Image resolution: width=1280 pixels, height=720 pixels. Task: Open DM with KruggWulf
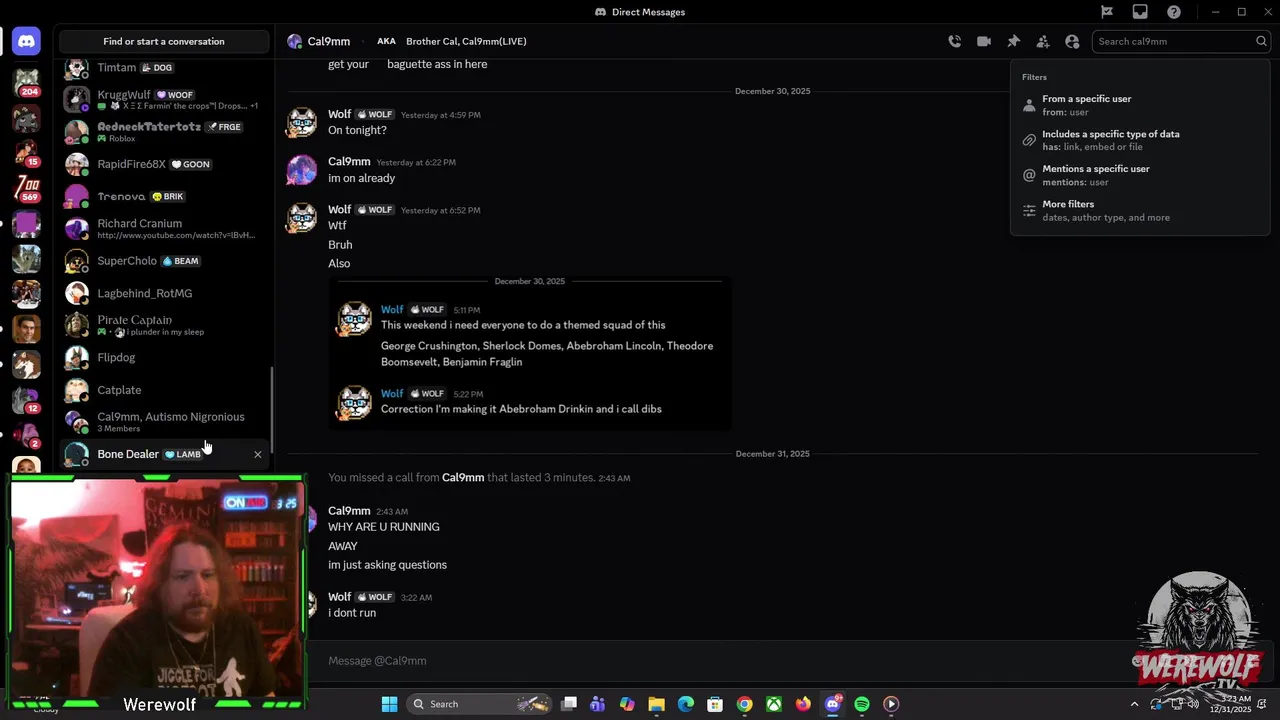click(164, 99)
